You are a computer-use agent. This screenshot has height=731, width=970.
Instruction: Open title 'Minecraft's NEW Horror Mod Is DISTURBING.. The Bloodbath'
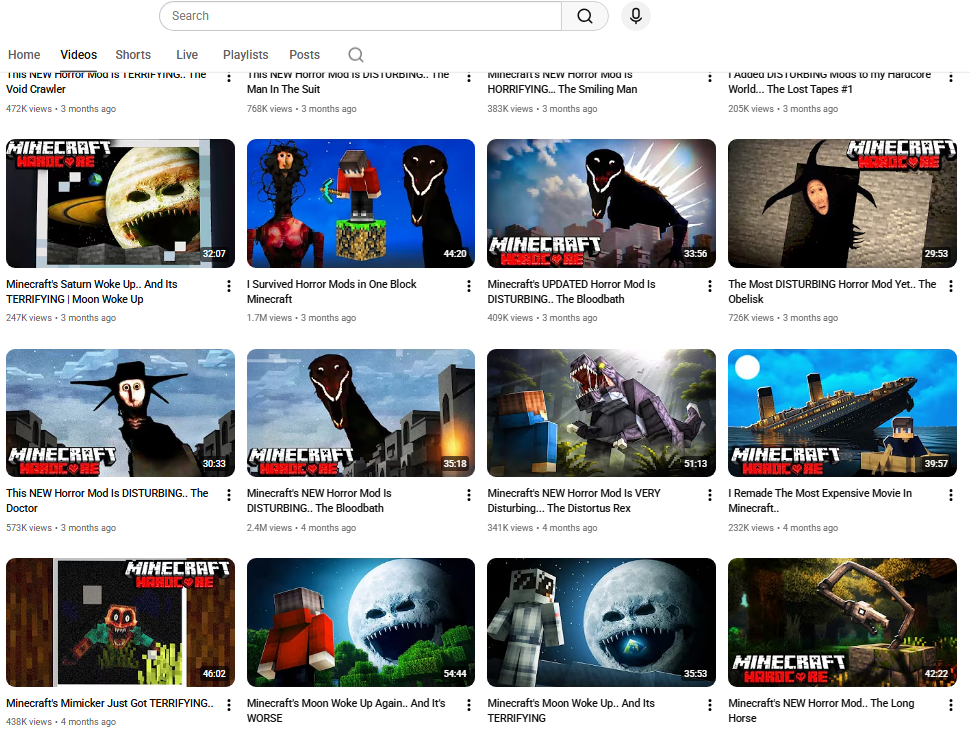[x=319, y=501]
